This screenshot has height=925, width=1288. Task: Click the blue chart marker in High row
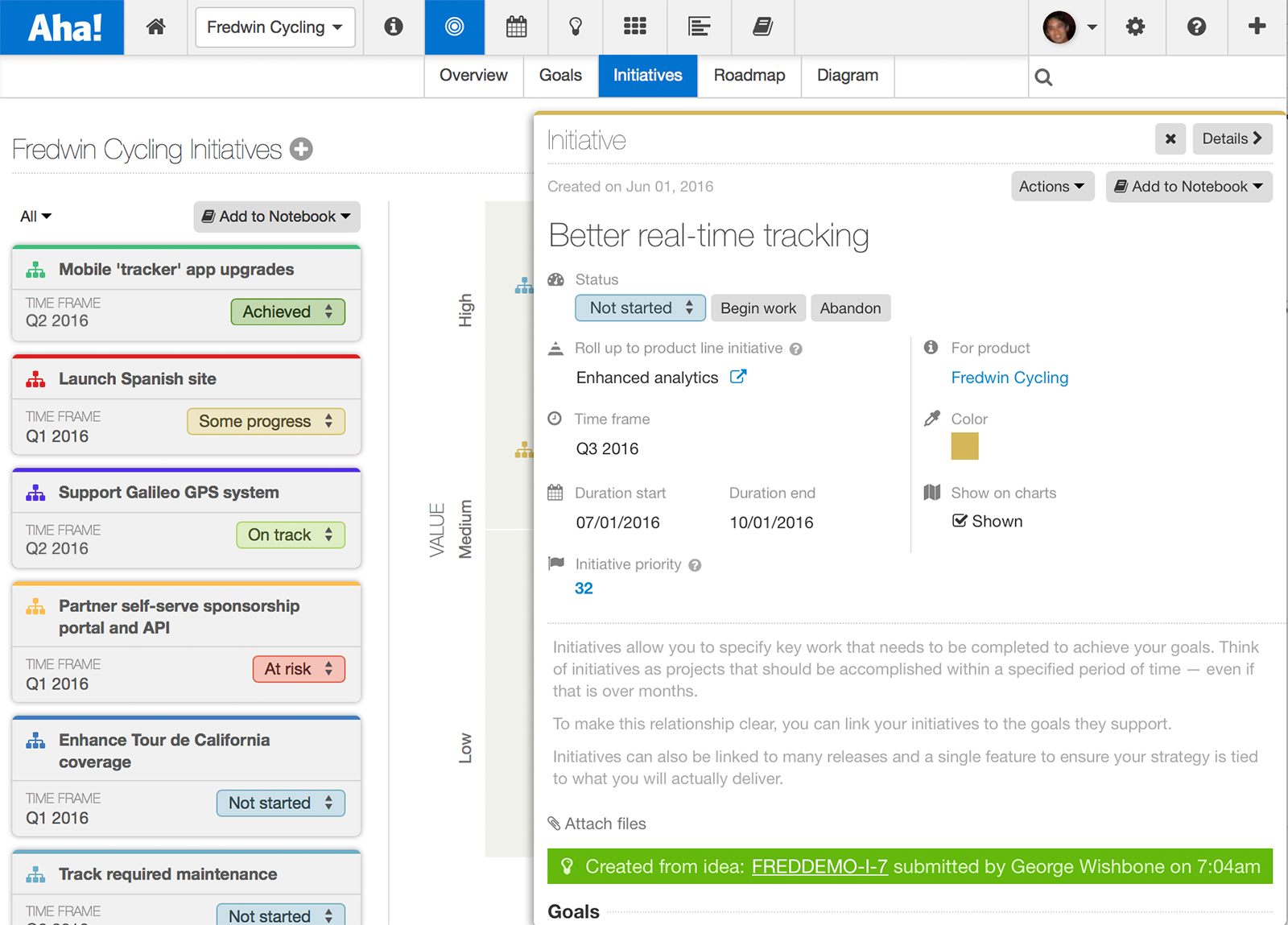(x=524, y=285)
